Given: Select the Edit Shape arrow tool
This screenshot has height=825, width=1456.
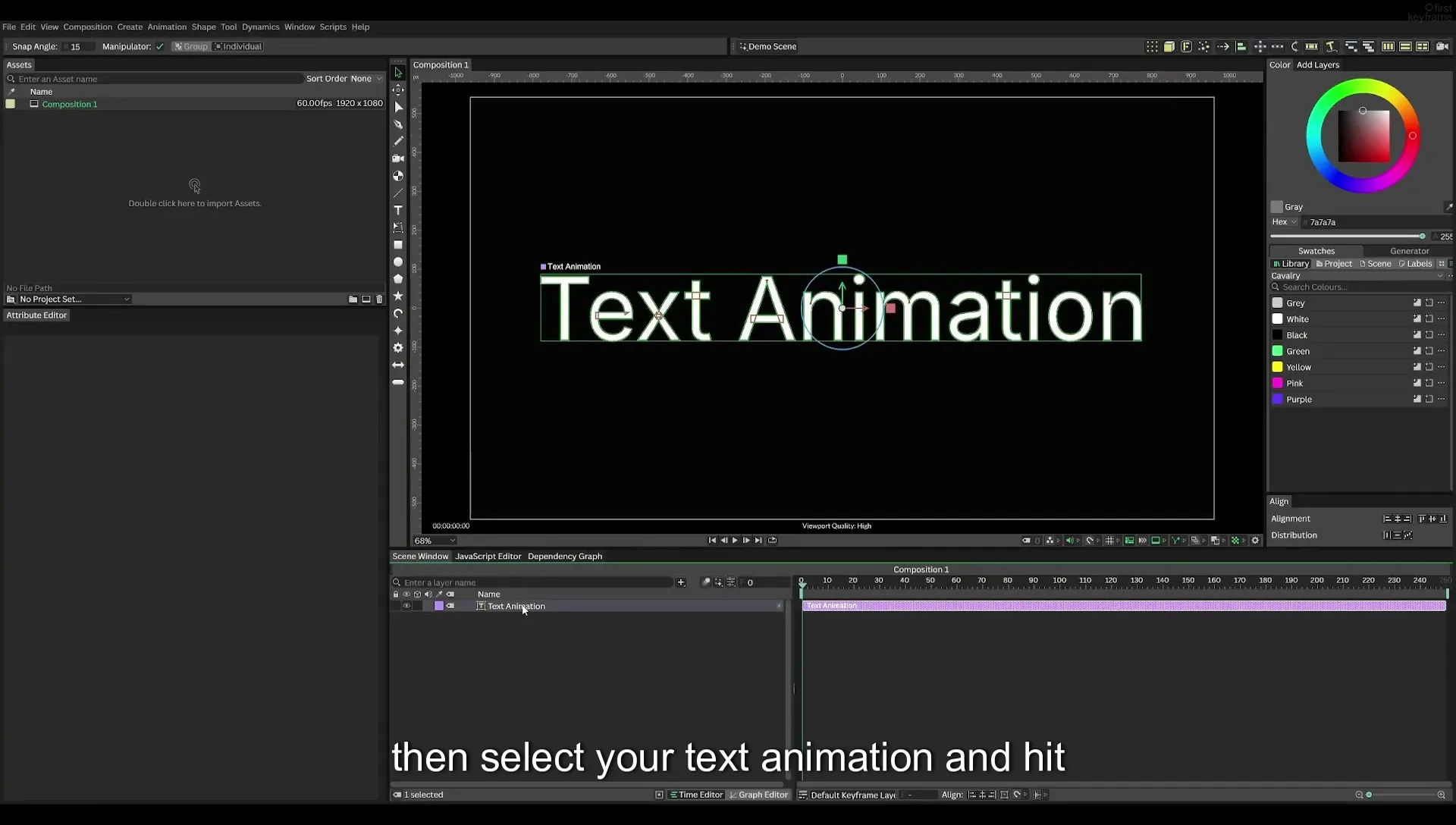Looking at the screenshot, I should [398, 107].
